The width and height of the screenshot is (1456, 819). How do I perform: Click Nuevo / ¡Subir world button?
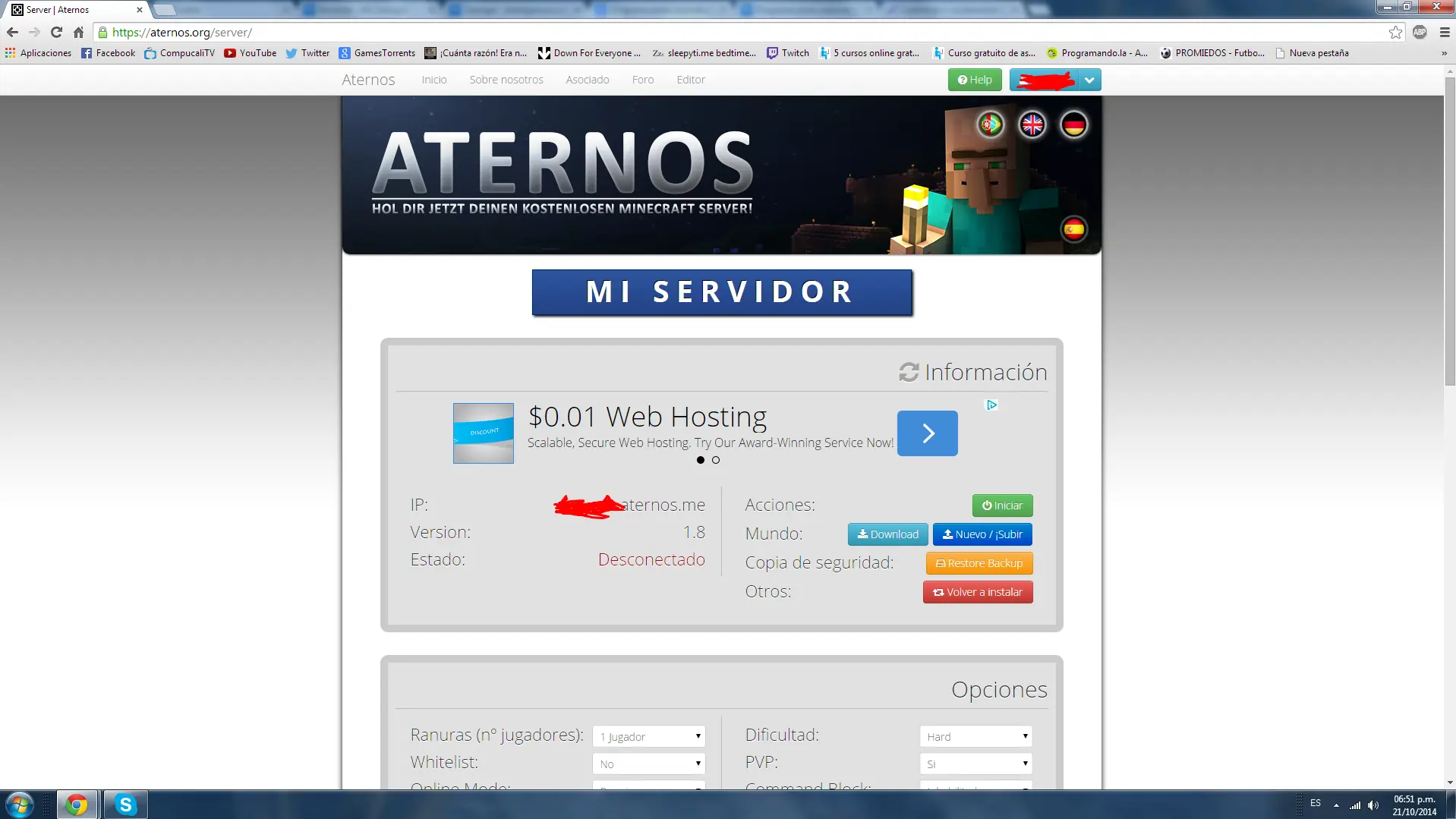click(x=982, y=534)
